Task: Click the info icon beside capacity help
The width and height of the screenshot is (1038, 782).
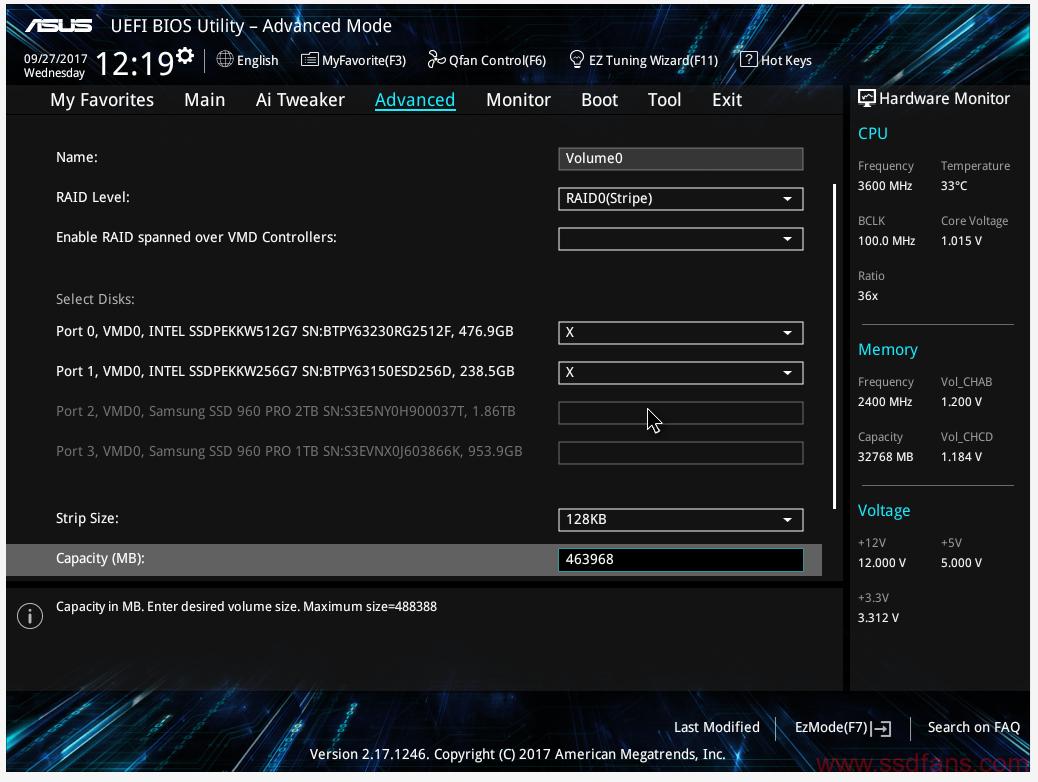Action: 30,616
